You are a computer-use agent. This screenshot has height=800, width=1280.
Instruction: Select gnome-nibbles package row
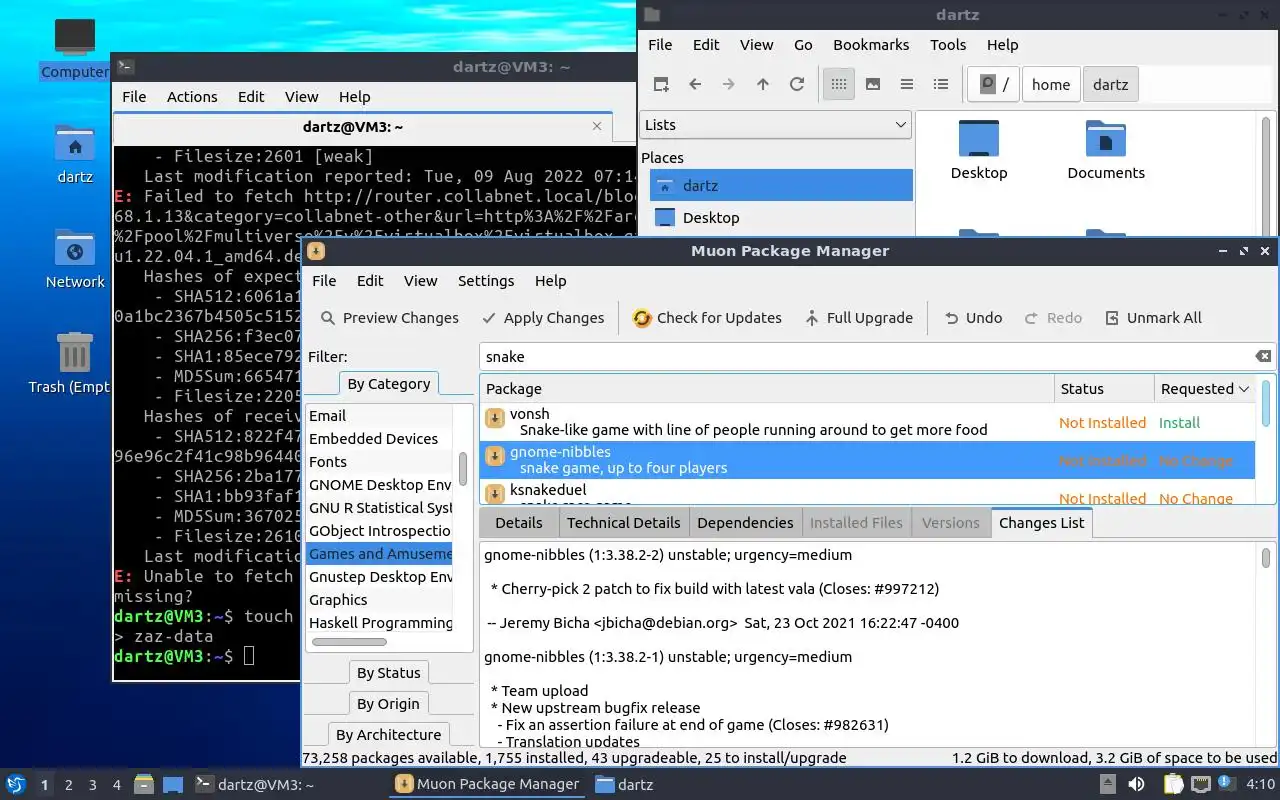(868, 460)
